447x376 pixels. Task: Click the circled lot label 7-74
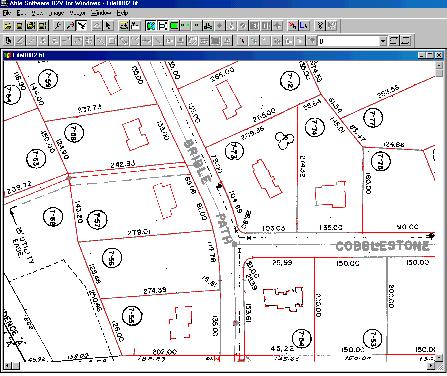click(x=314, y=127)
